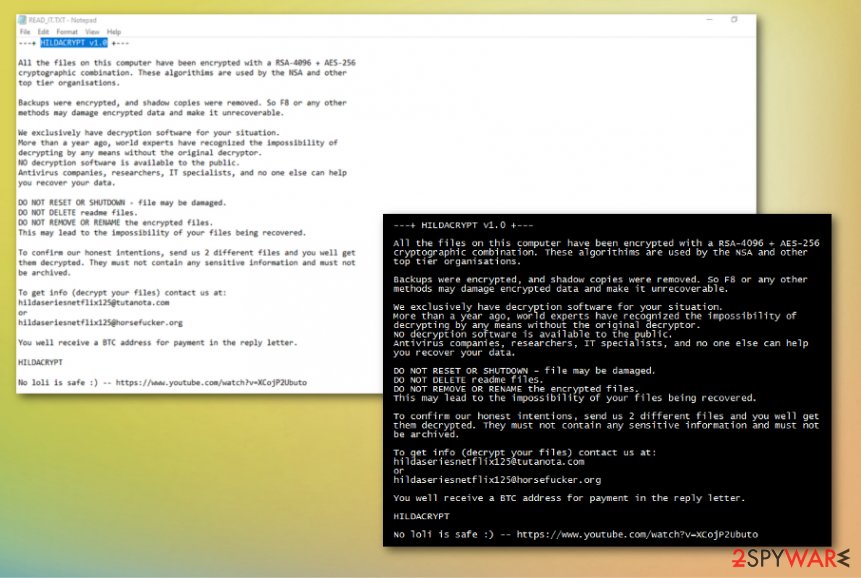Open the Help menu in Notepad
Viewport: 861px width, 578px height.
114,32
